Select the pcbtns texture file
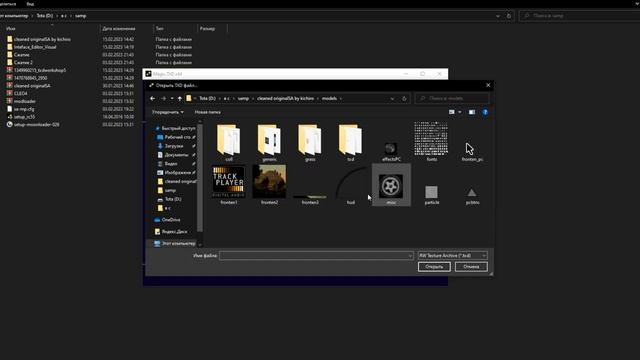The width and height of the screenshot is (640, 360). 472,196
